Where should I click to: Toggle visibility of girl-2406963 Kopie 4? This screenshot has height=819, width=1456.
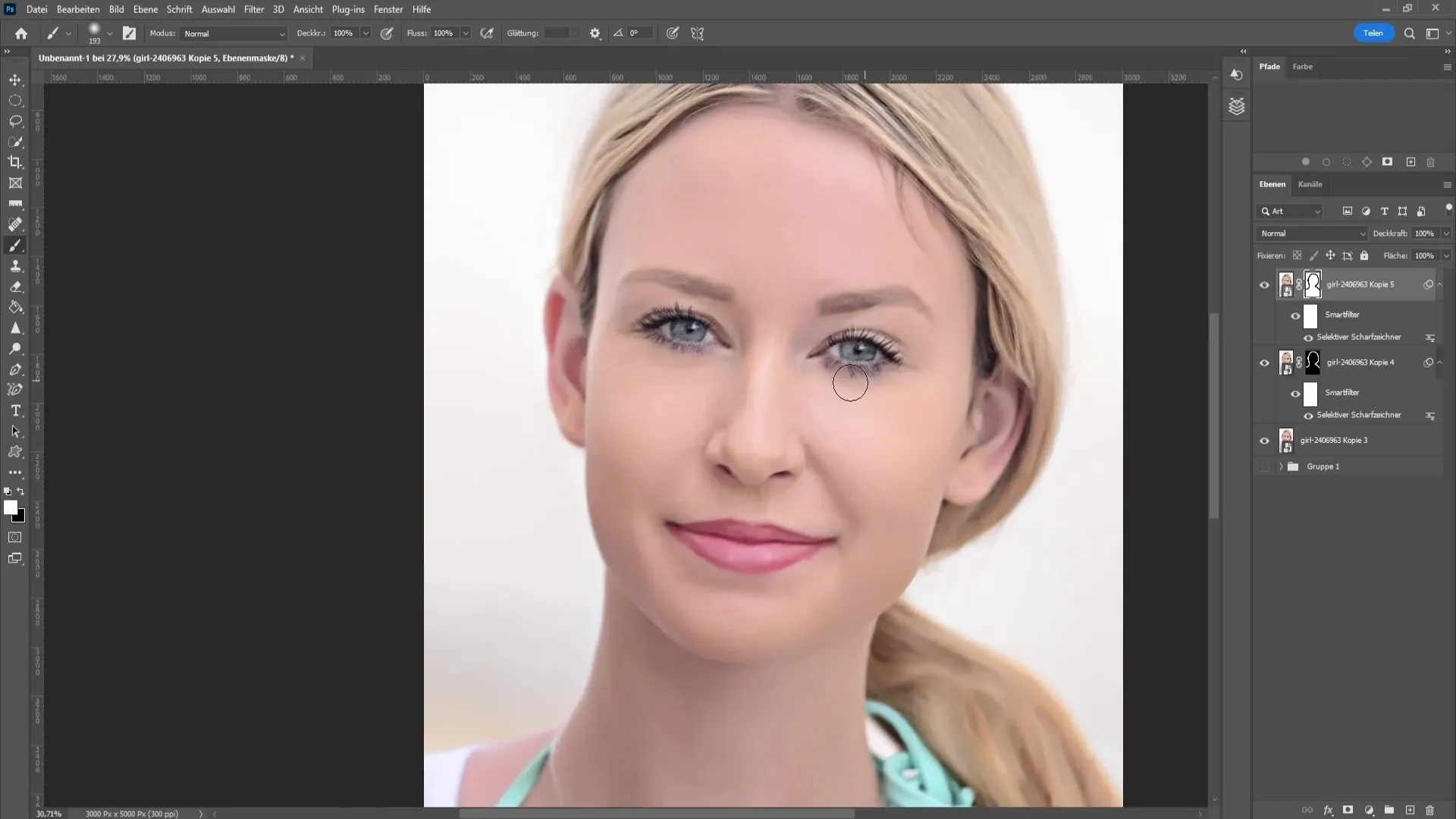pyautogui.click(x=1265, y=362)
